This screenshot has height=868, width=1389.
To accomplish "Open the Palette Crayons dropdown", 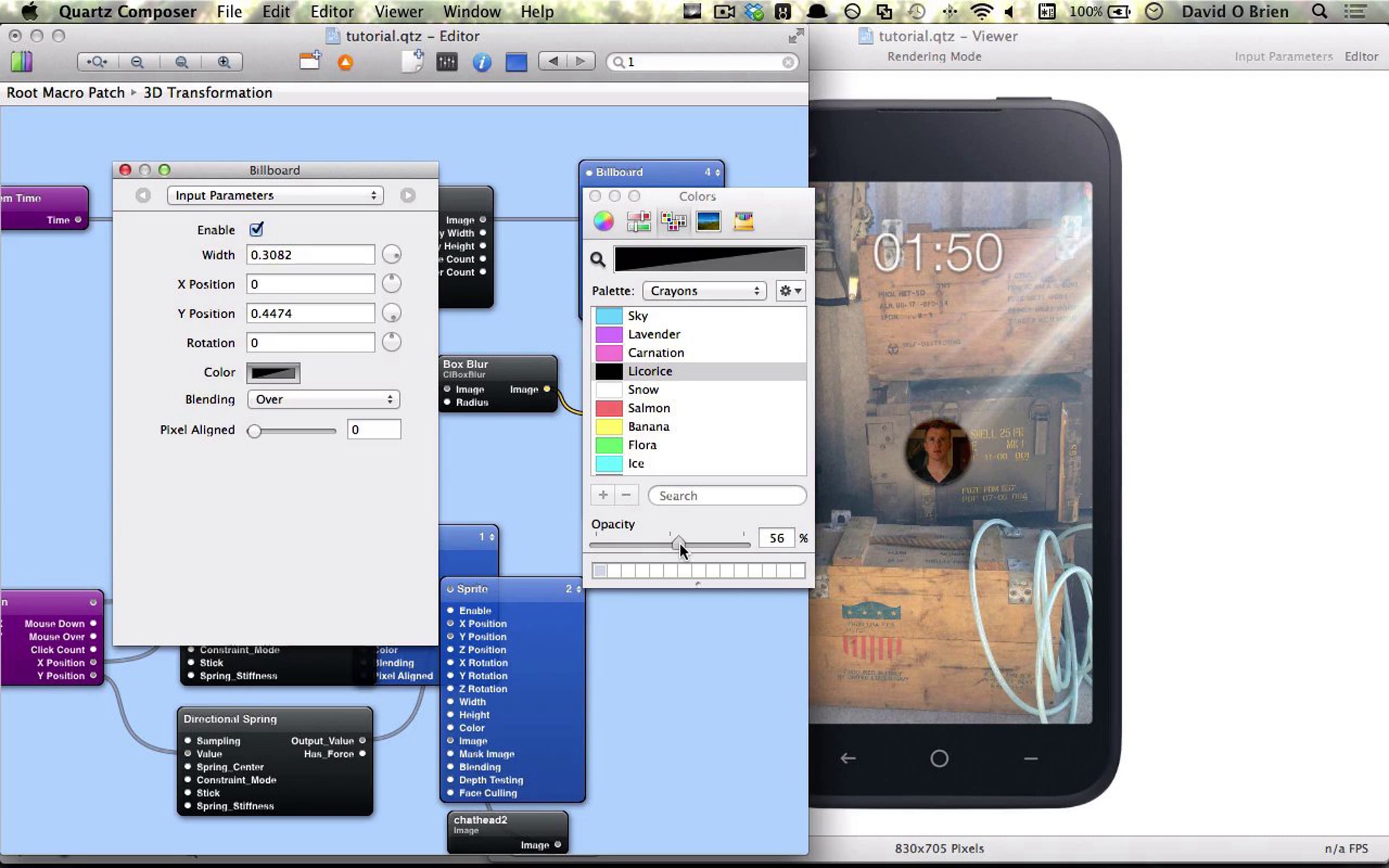I will point(704,290).
